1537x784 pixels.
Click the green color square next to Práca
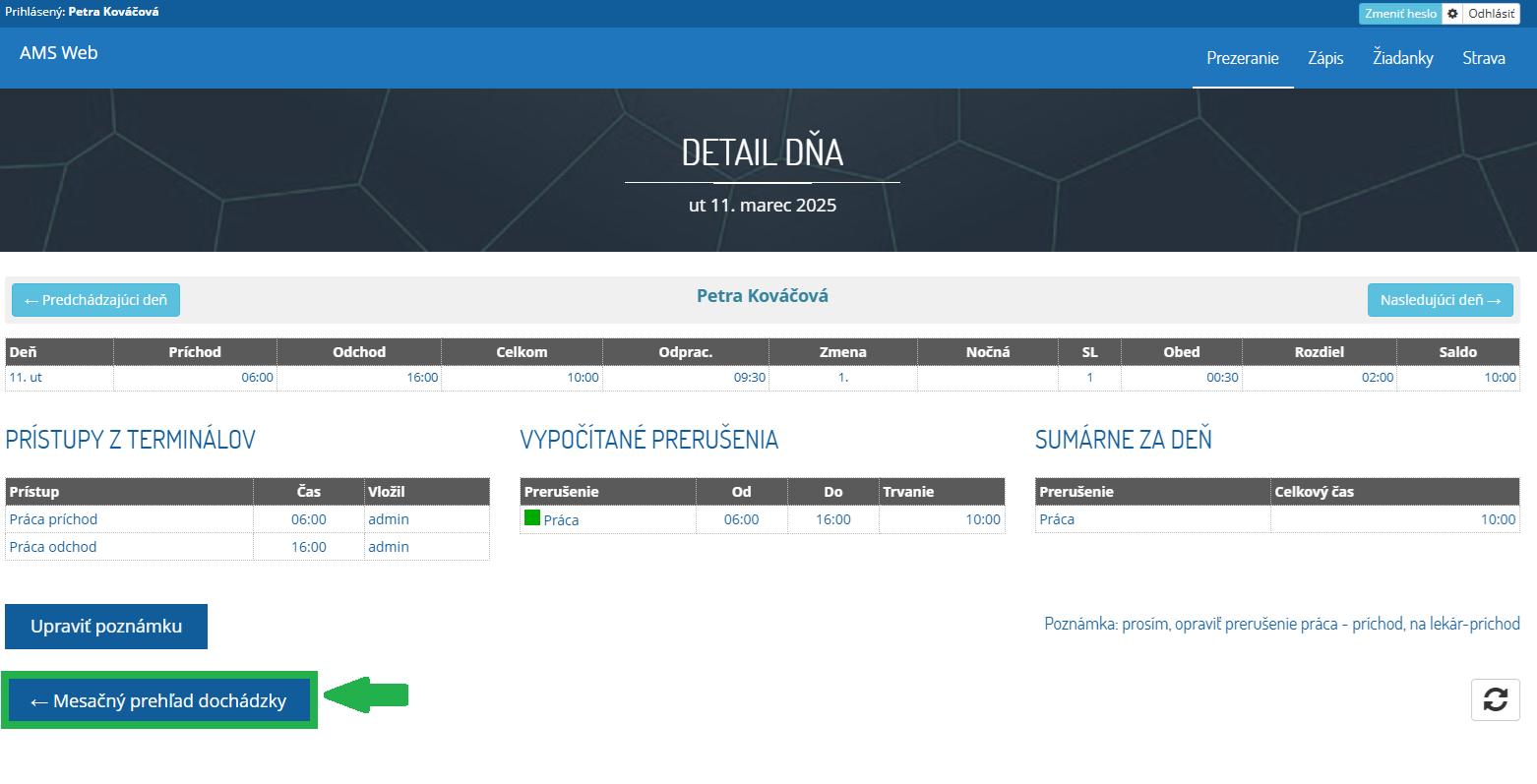coord(533,518)
